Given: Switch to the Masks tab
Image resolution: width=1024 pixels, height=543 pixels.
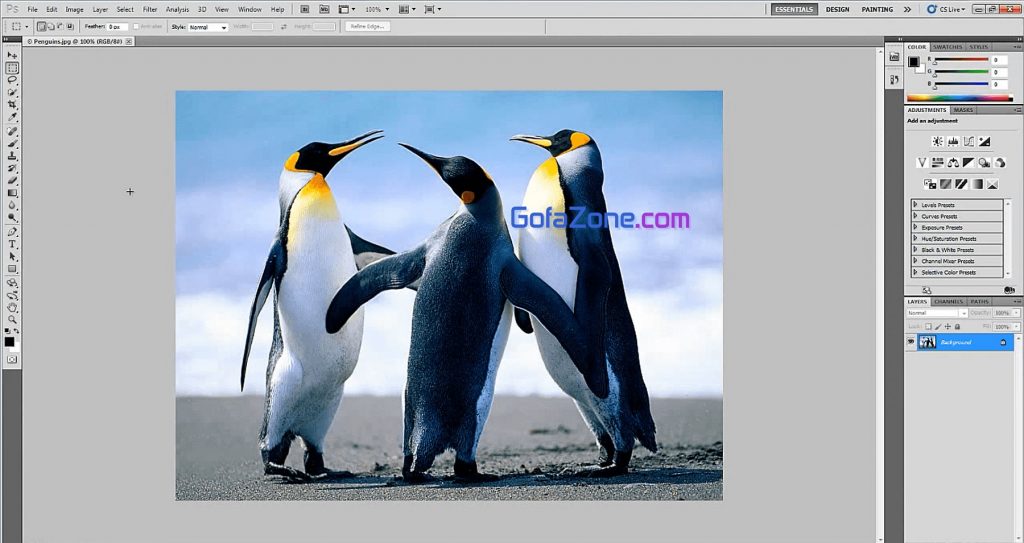Looking at the screenshot, I should coord(963,110).
